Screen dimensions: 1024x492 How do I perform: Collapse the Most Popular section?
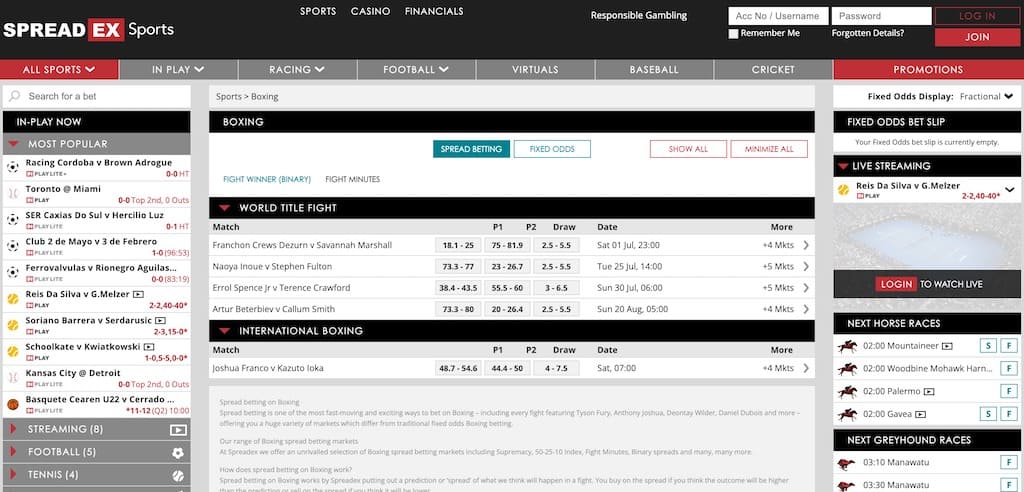pos(14,144)
